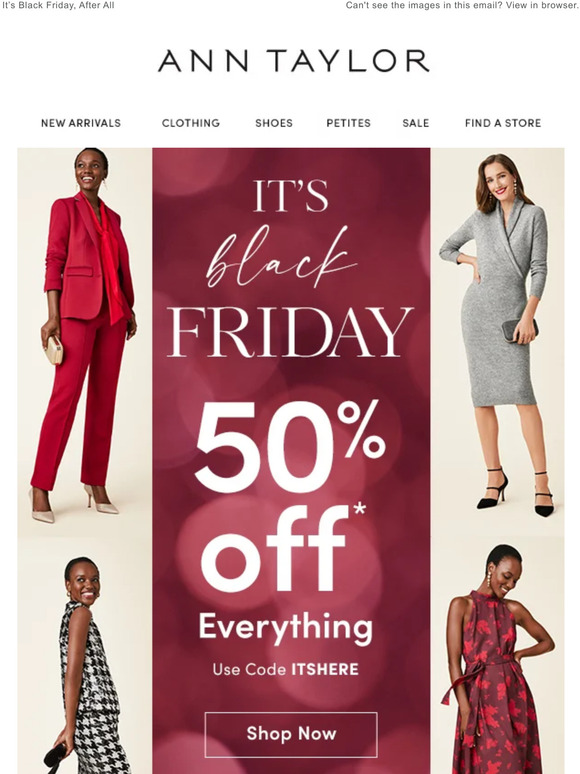The image size is (580, 774).
Task: Select the Sale navigation link
Action: point(416,123)
